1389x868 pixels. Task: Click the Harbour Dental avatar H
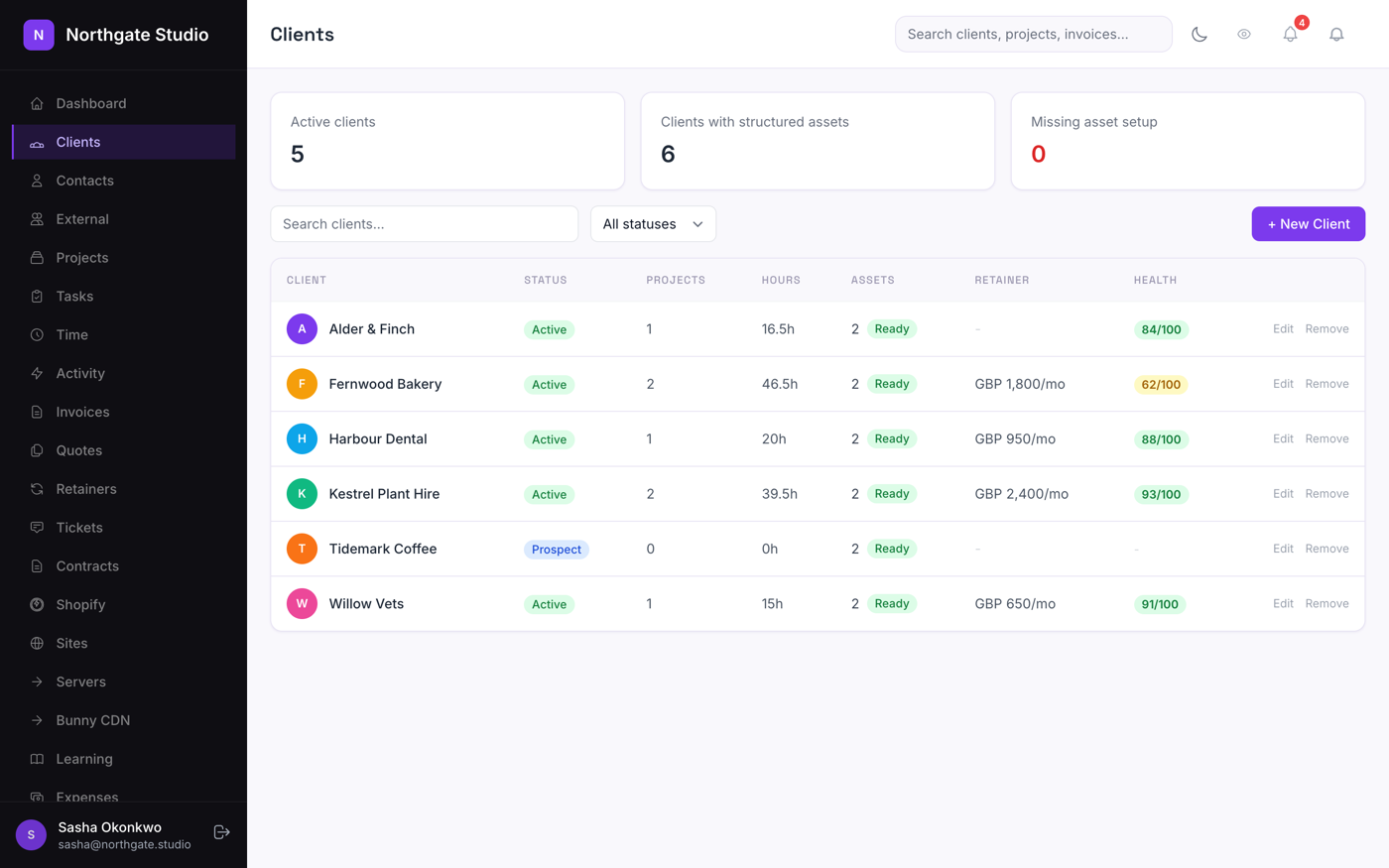(302, 438)
